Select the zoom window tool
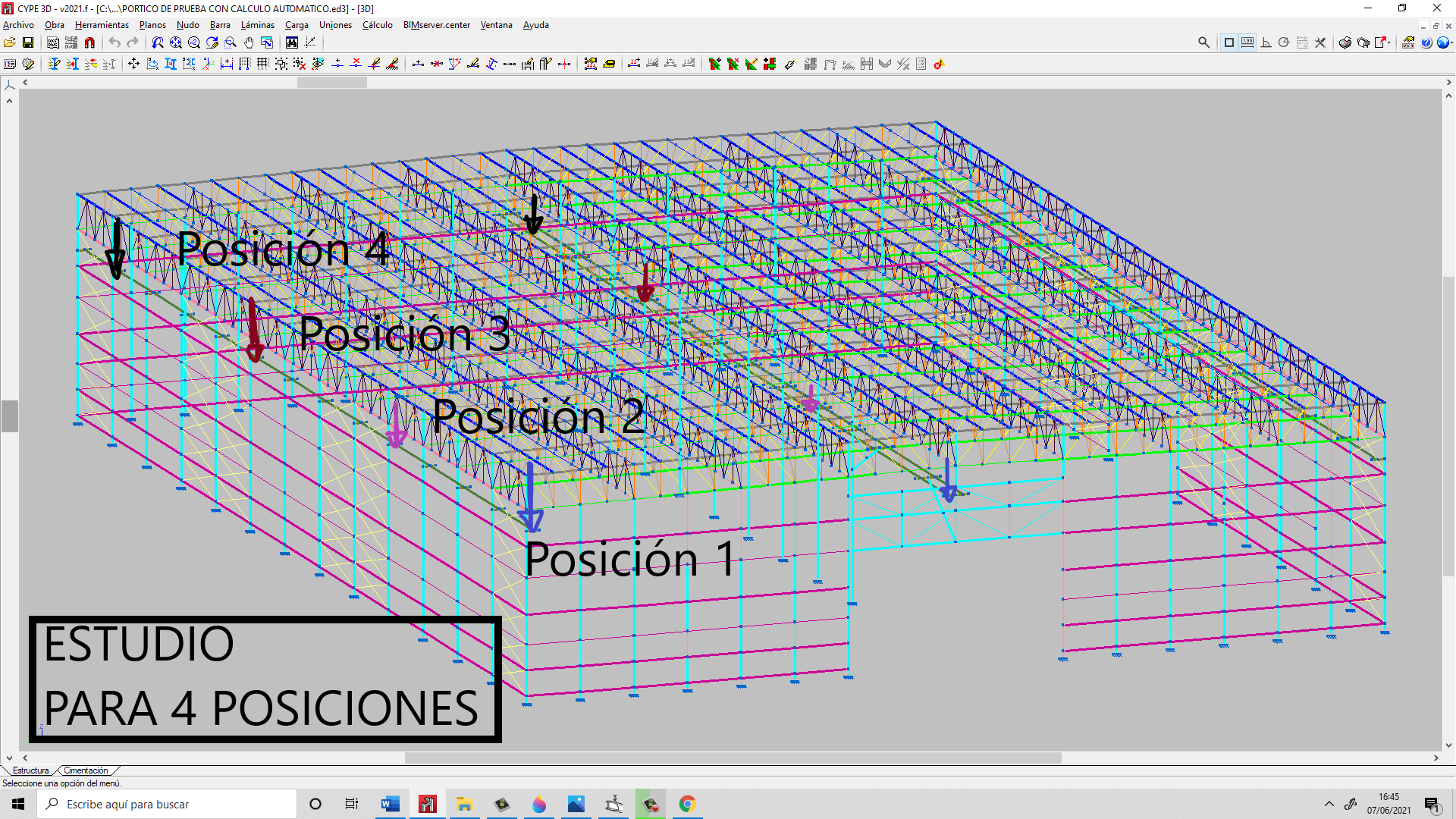Image resolution: width=1456 pixels, height=819 pixels. [x=230, y=42]
